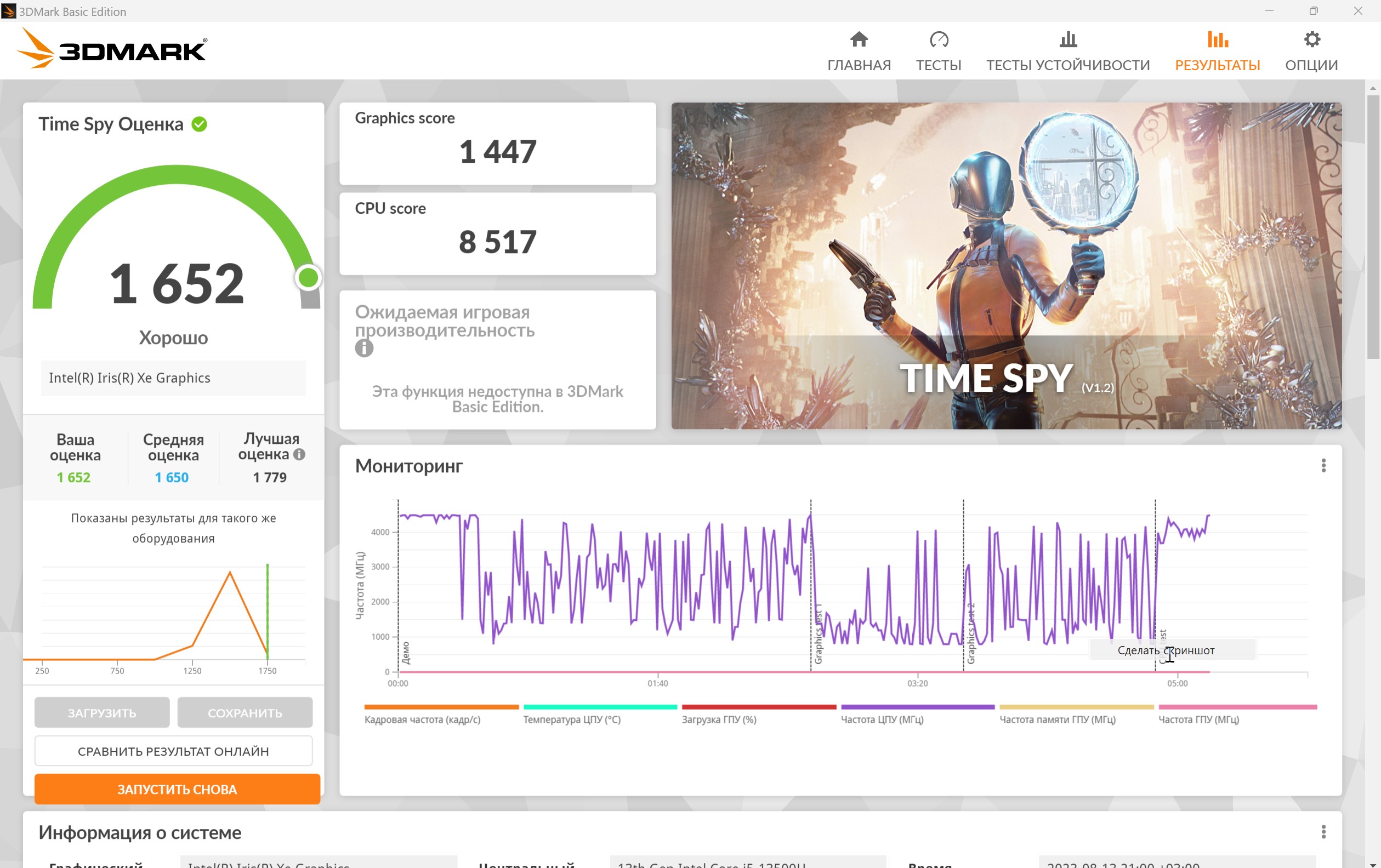The image size is (1381, 868).
Task: Minimize the 3DMark window
Action: coord(1269,11)
